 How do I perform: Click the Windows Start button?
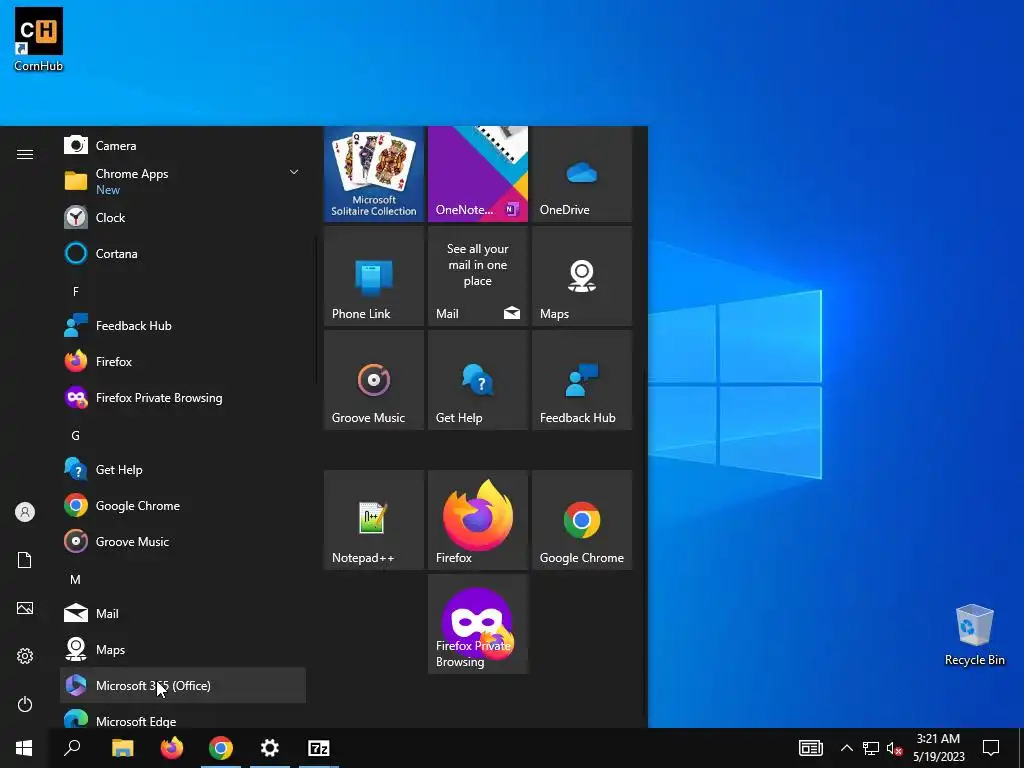click(24, 748)
